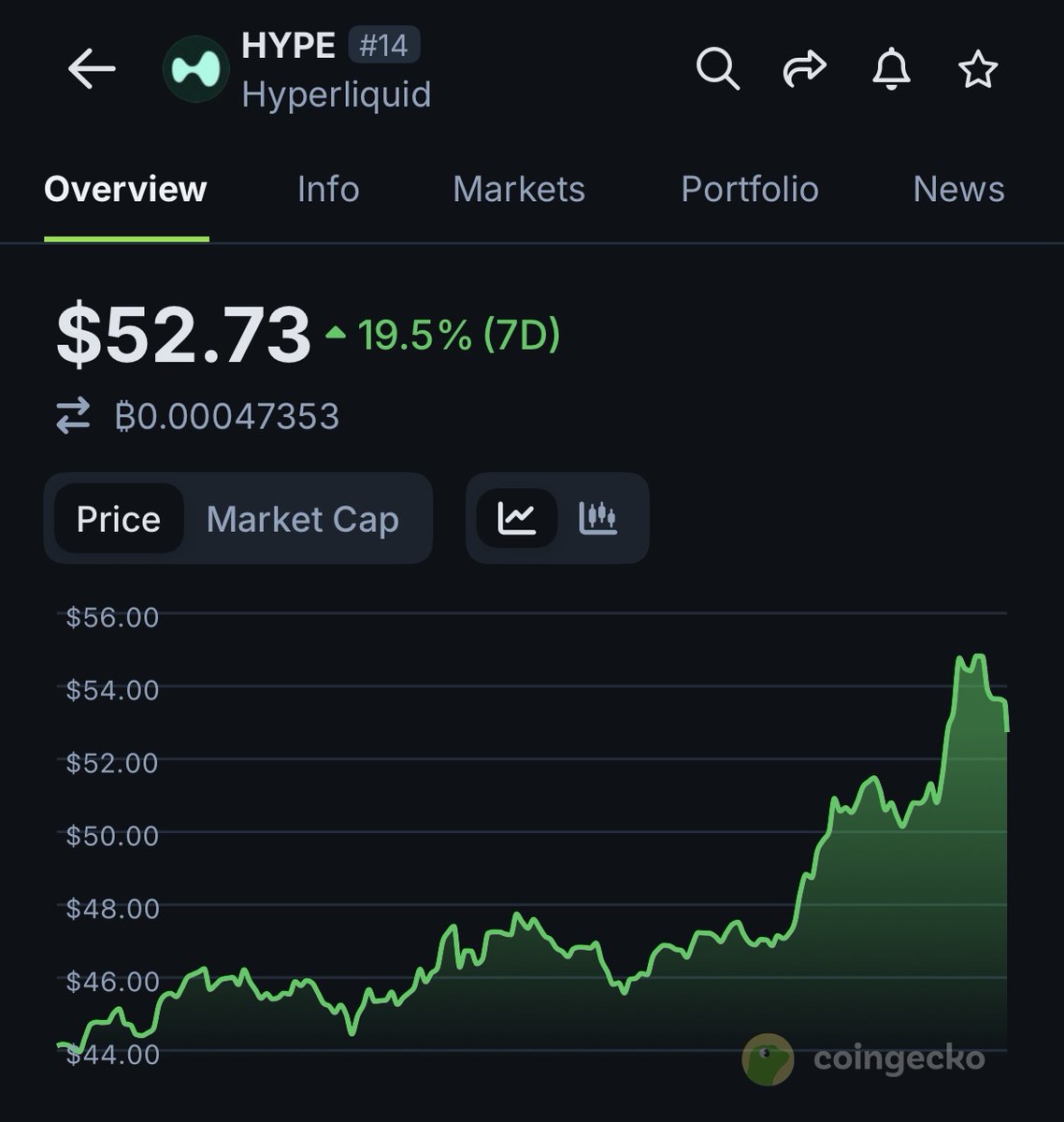This screenshot has width=1064, height=1122.
Task: Tap the $52.00 axis label
Action: [112, 763]
